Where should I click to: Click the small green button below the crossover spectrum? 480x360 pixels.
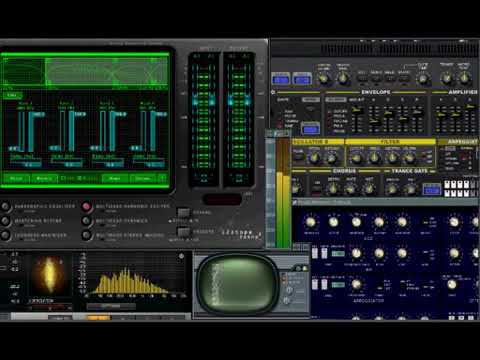pyautogui.click(x=12, y=96)
